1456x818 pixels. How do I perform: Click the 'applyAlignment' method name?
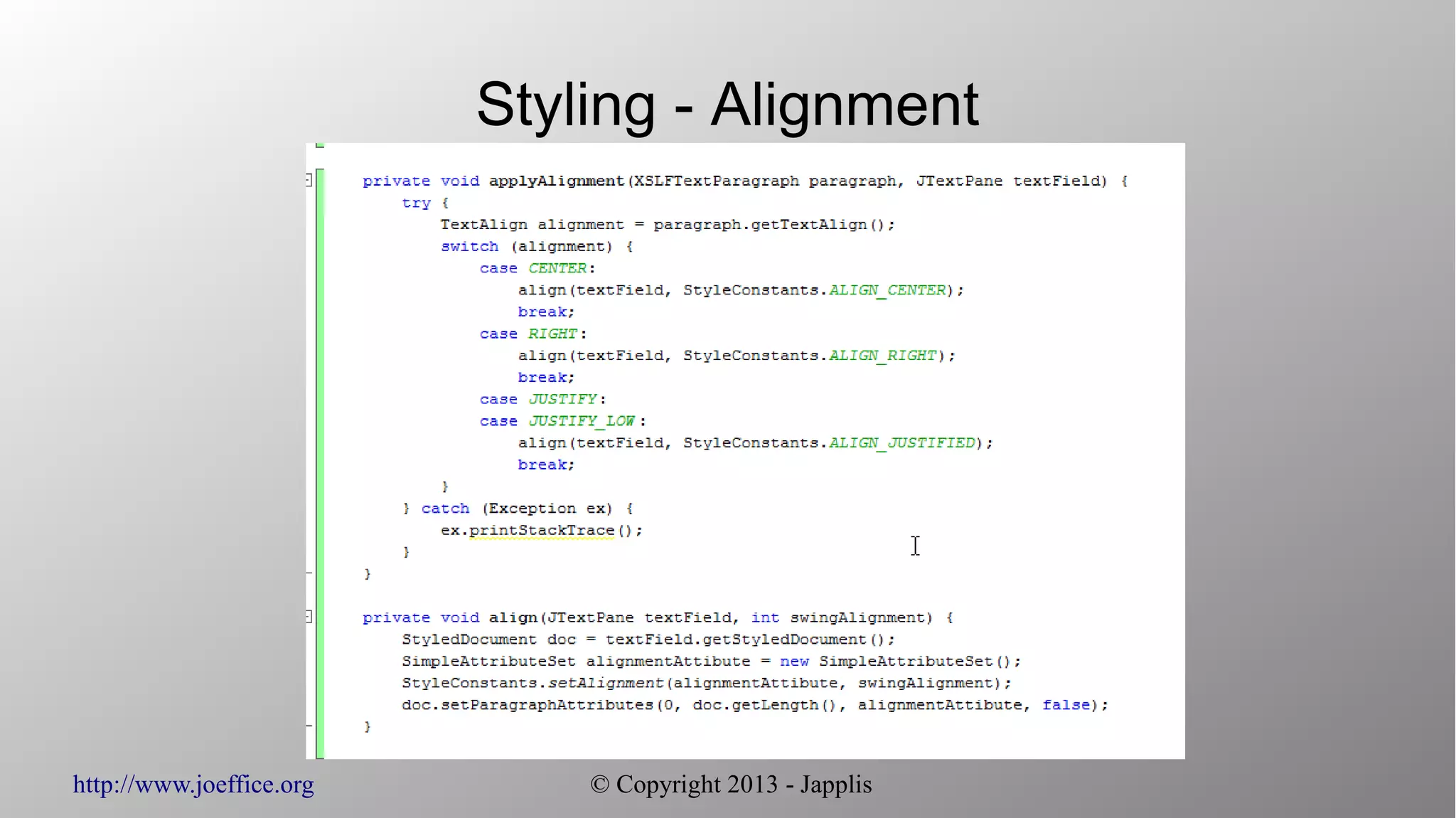(557, 181)
